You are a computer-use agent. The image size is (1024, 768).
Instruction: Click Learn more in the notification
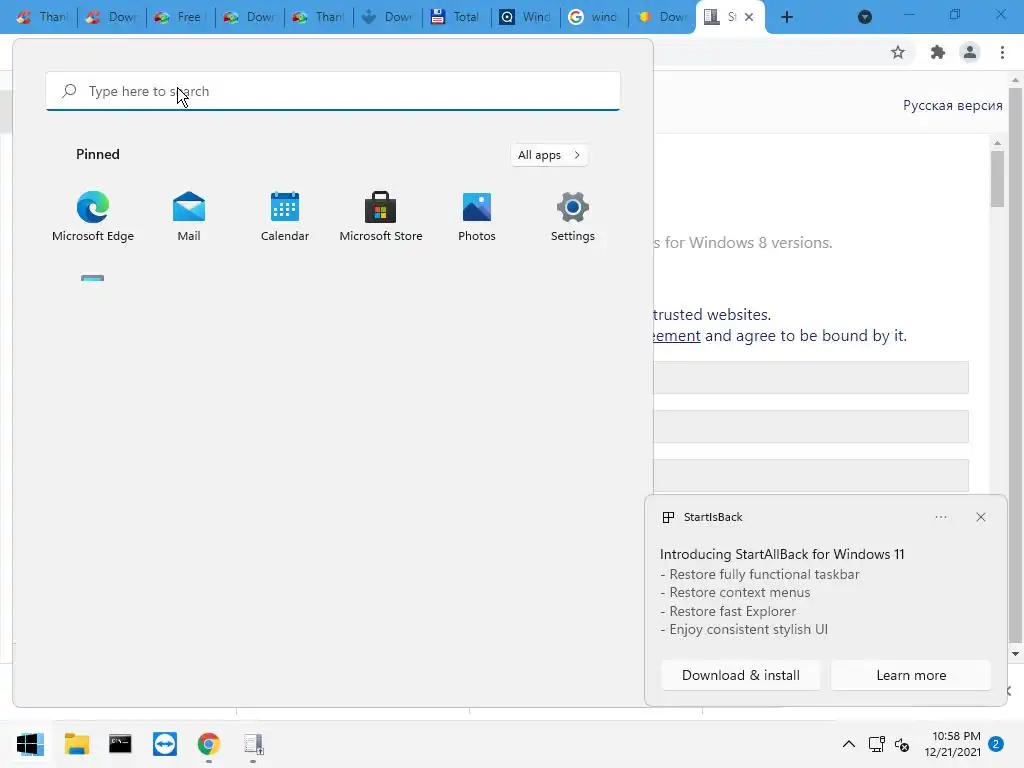click(911, 675)
